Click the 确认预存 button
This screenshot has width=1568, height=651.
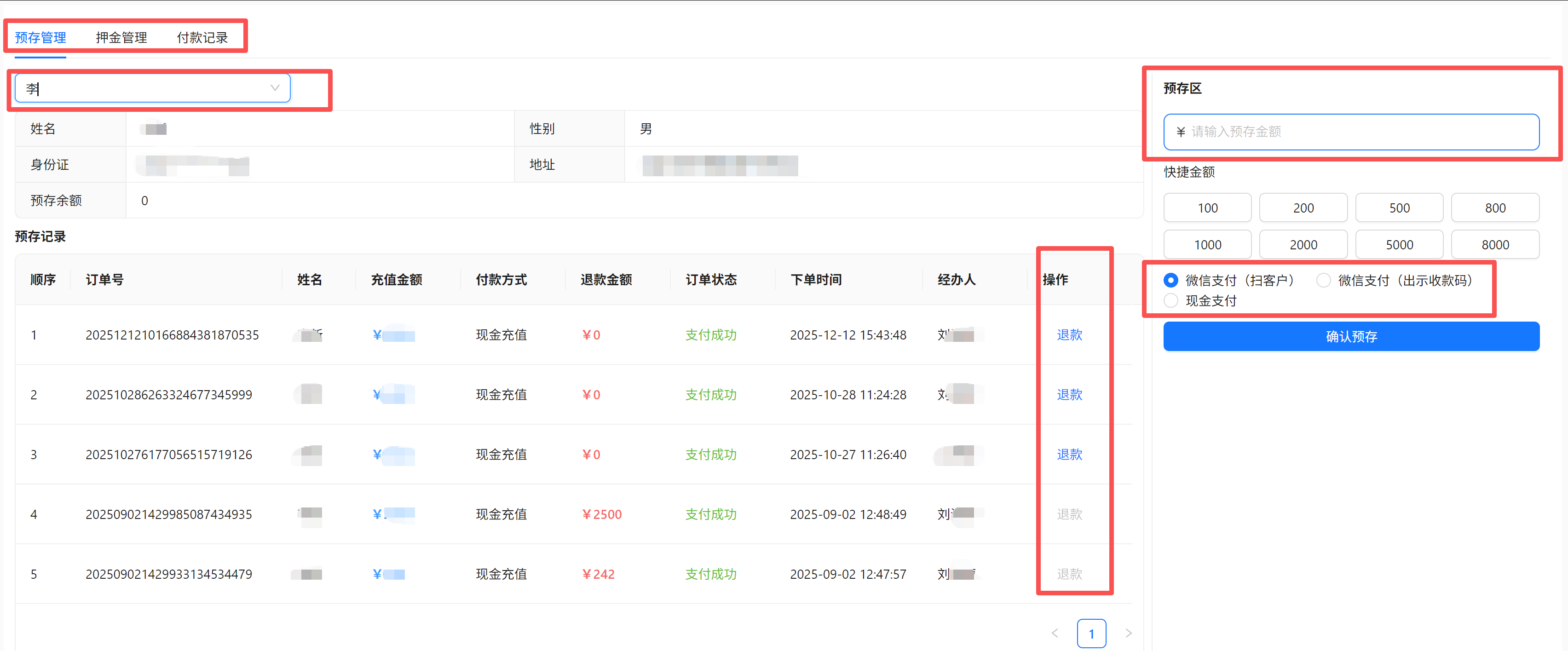click(x=1351, y=336)
